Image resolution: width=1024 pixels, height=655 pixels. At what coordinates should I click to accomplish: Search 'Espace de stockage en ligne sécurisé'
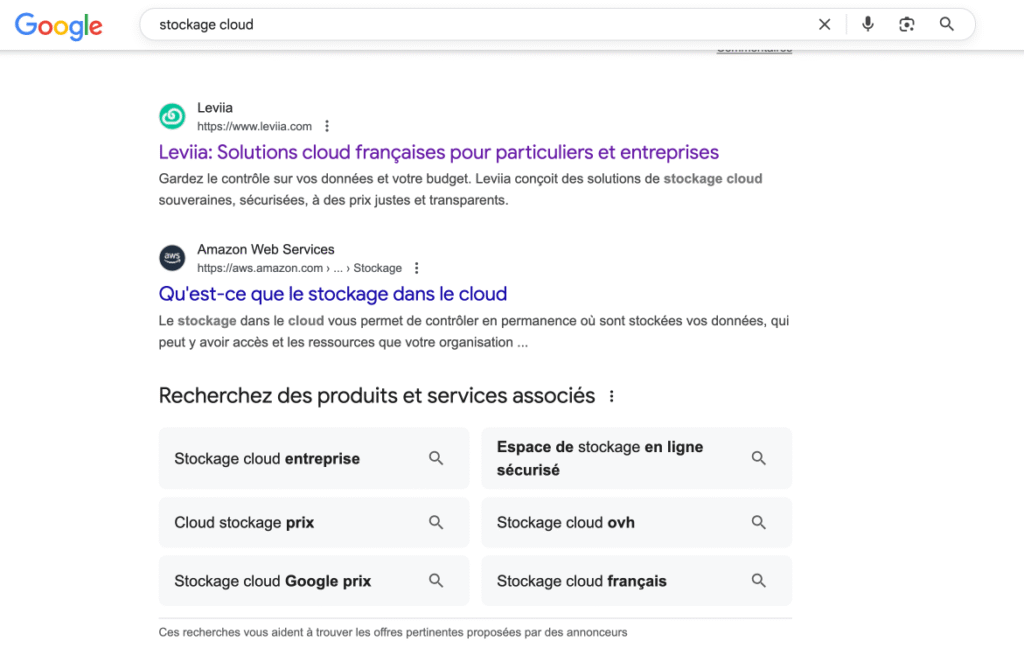(x=637, y=458)
